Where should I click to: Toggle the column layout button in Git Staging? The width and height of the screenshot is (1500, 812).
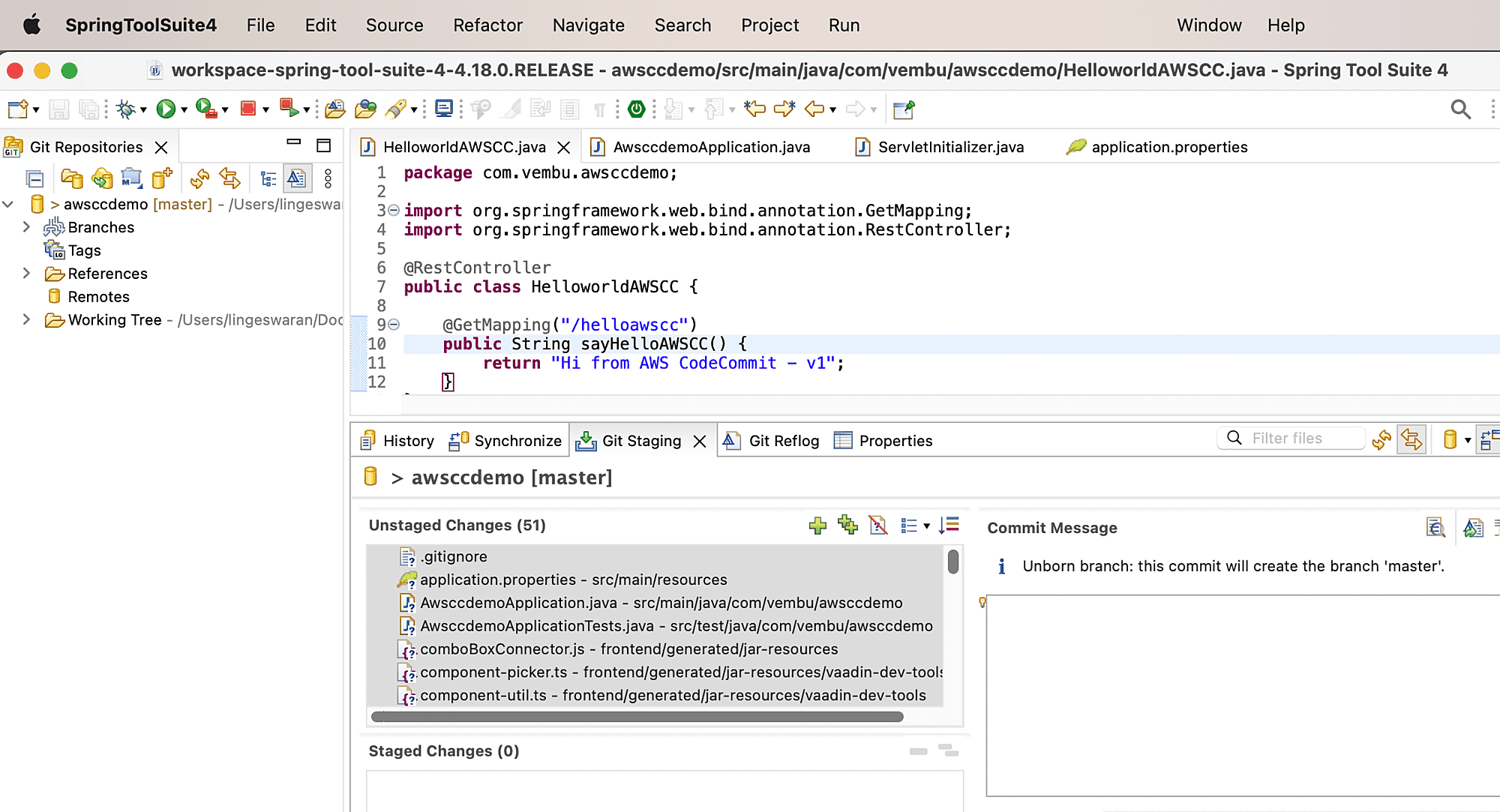(x=1489, y=439)
